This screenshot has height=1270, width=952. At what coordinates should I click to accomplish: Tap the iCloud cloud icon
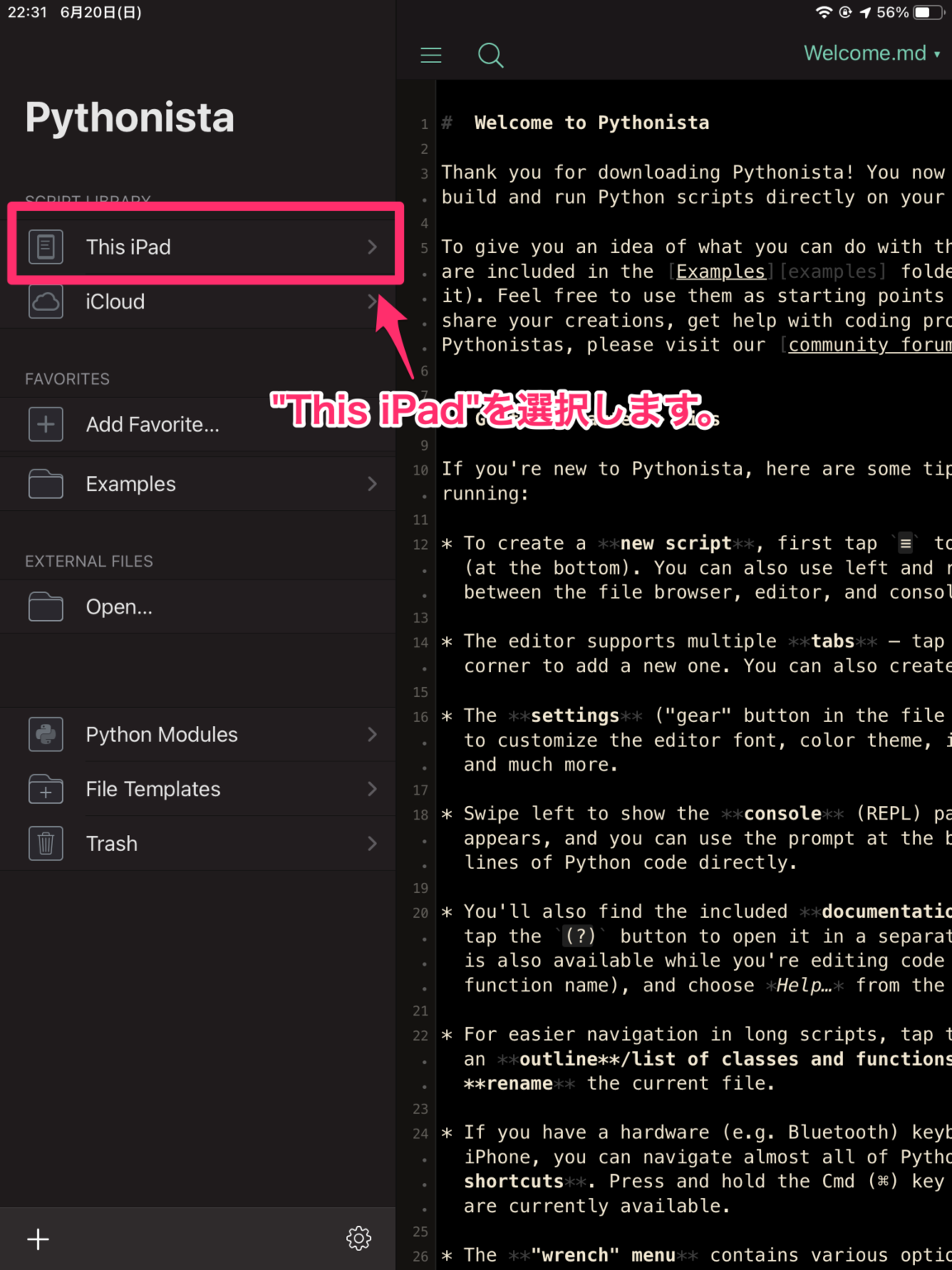[x=45, y=302]
